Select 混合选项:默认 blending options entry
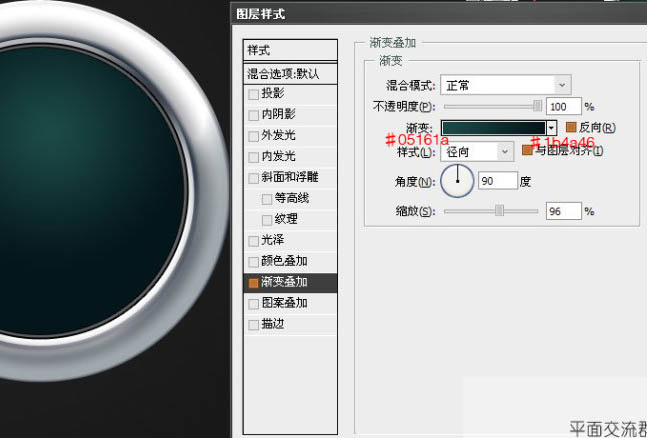The image size is (647, 438). [x=290, y=74]
